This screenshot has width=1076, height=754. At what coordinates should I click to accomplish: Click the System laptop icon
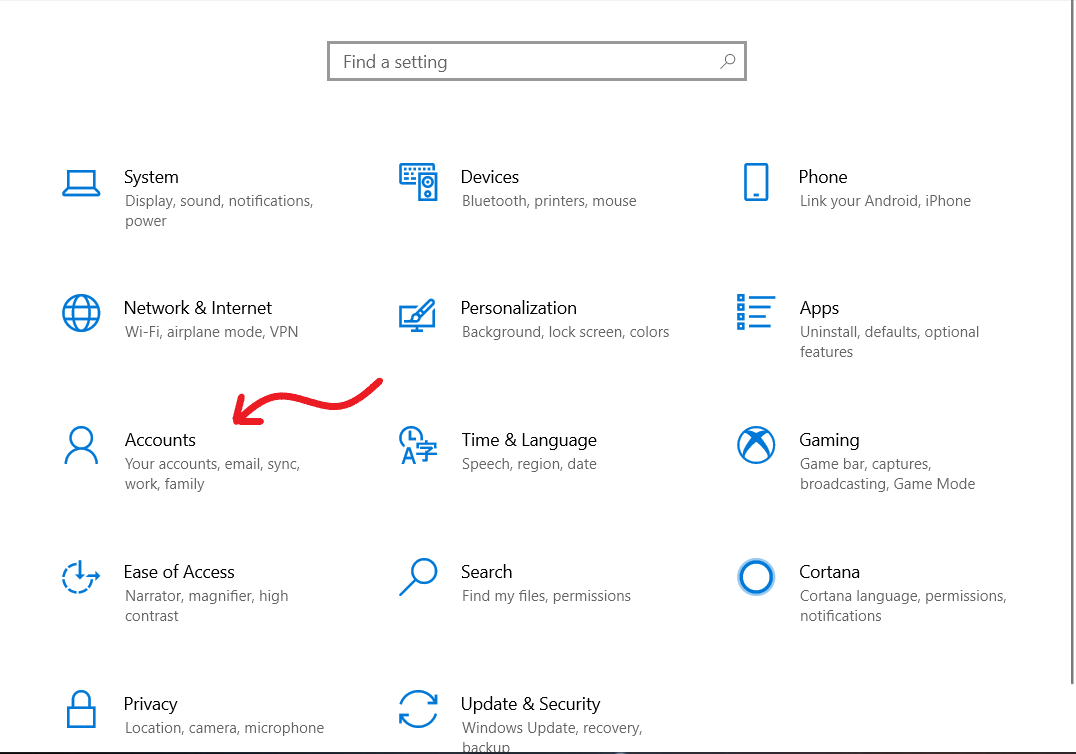(81, 183)
